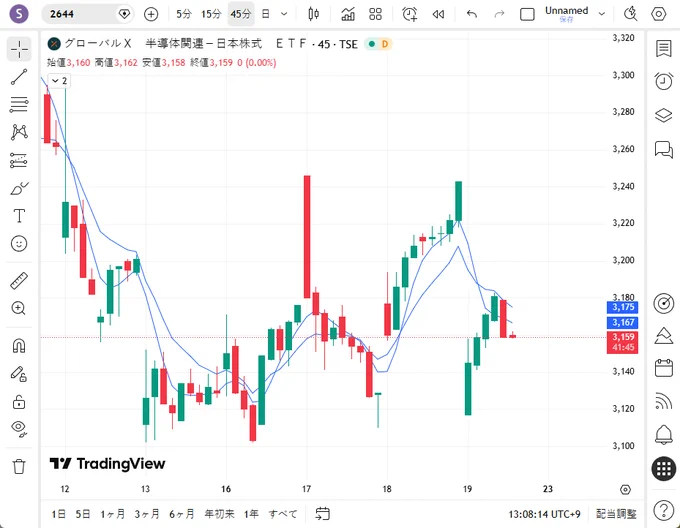Create an alert with clock-plus icon
The width and height of the screenshot is (680, 528).
click(x=410, y=14)
